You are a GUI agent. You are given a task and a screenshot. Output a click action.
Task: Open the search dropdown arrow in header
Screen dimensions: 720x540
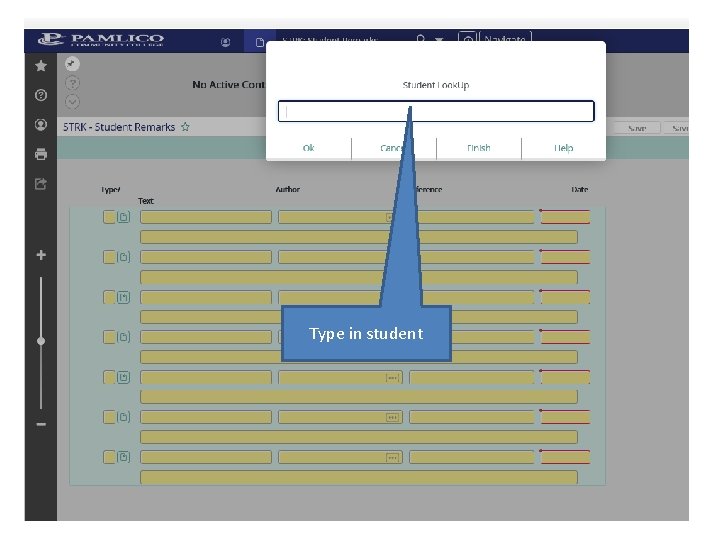[x=439, y=40]
